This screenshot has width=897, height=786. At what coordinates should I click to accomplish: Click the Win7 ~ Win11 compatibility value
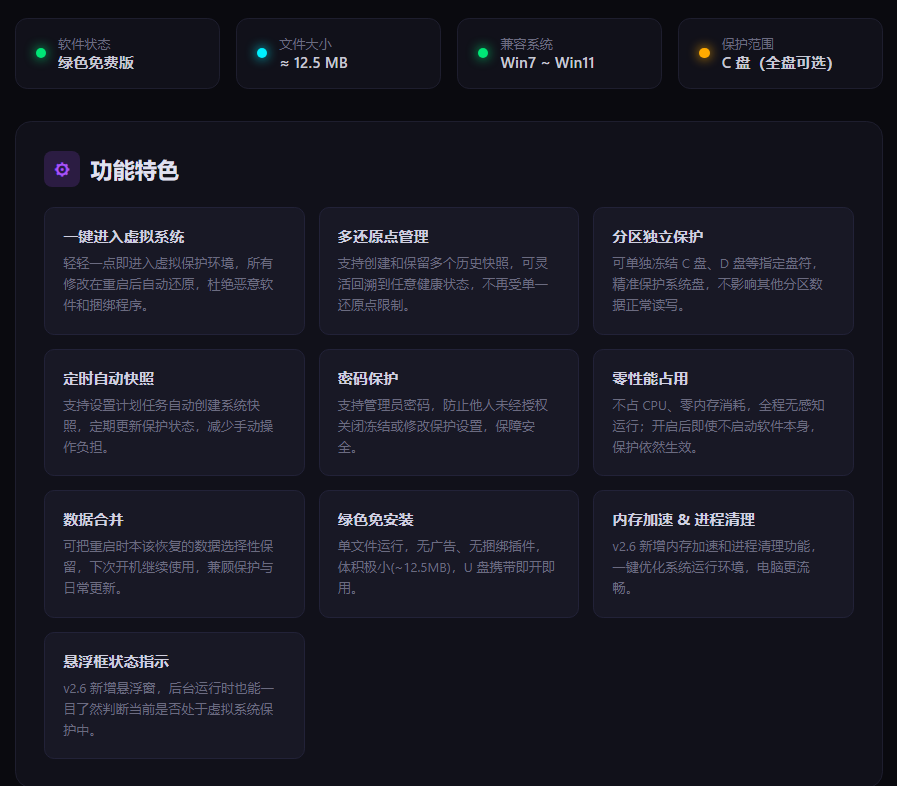click(547, 63)
